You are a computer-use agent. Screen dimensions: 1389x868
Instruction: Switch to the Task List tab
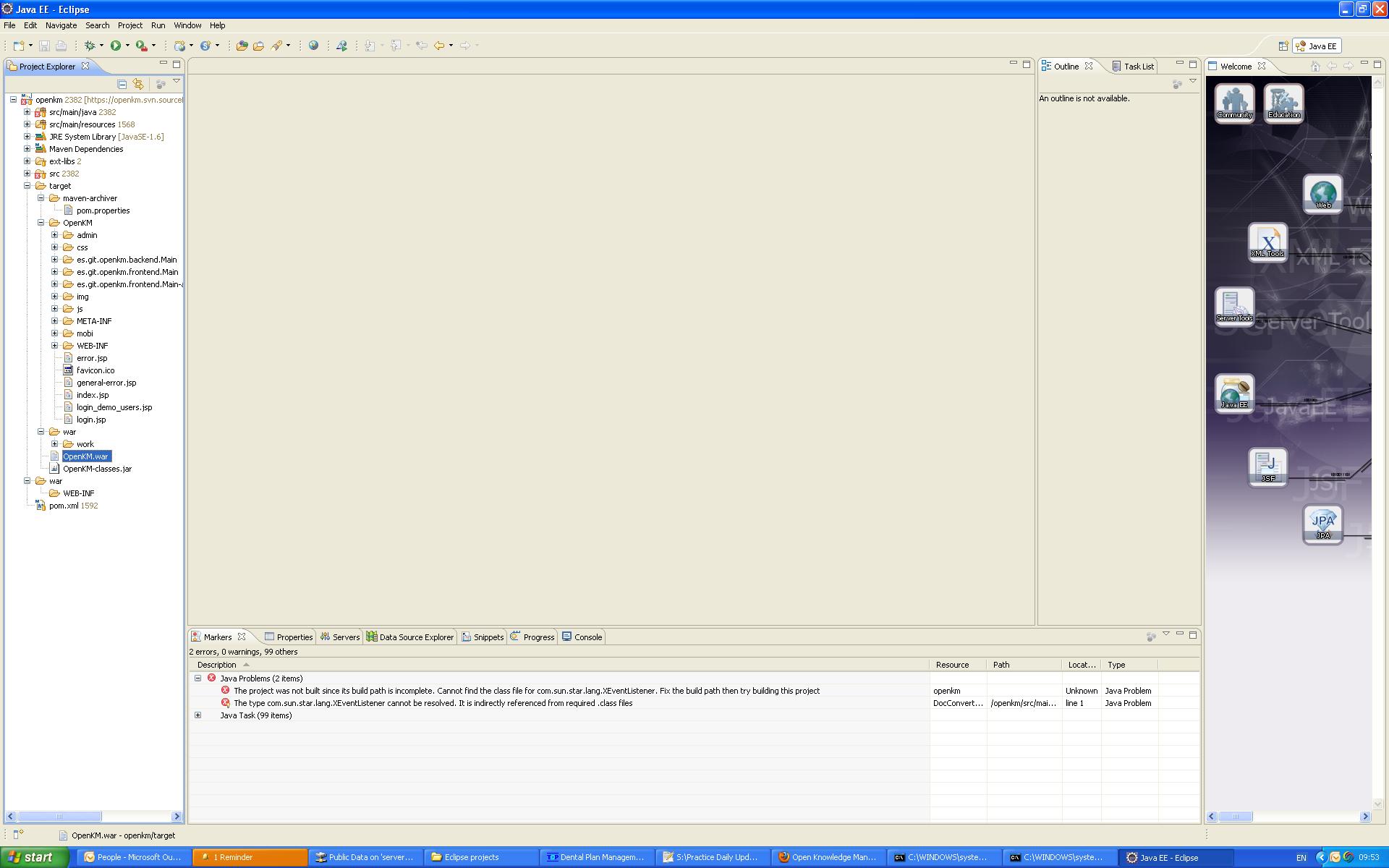1133,67
